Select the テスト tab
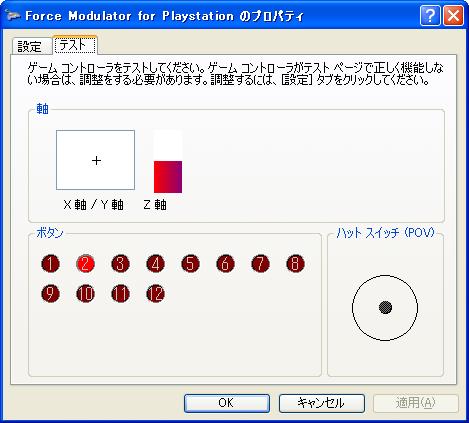The height and width of the screenshot is (423, 469). (x=75, y=45)
